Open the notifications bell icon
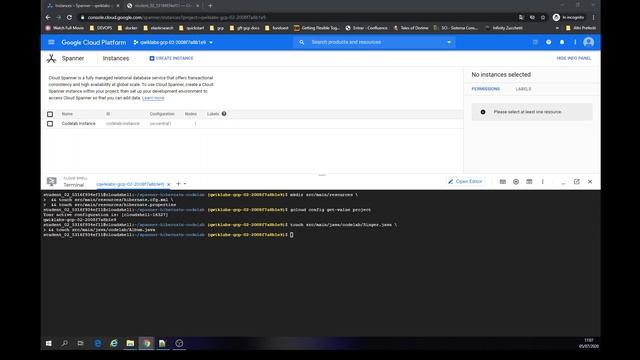 [x=562, y=42]
